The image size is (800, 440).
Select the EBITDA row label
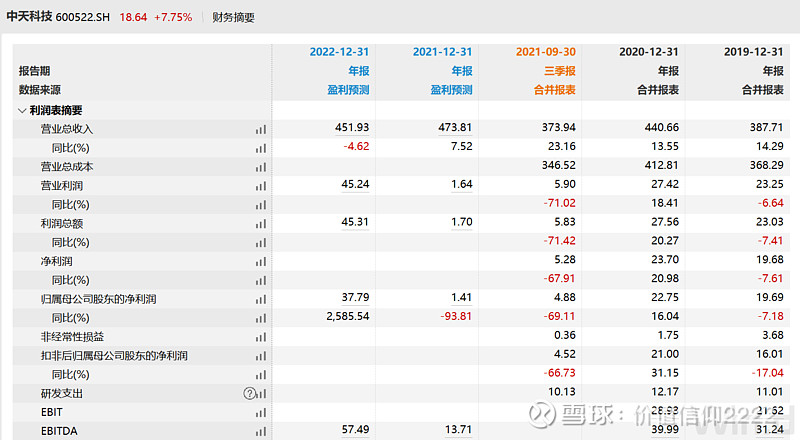click(x=59, y=431)
